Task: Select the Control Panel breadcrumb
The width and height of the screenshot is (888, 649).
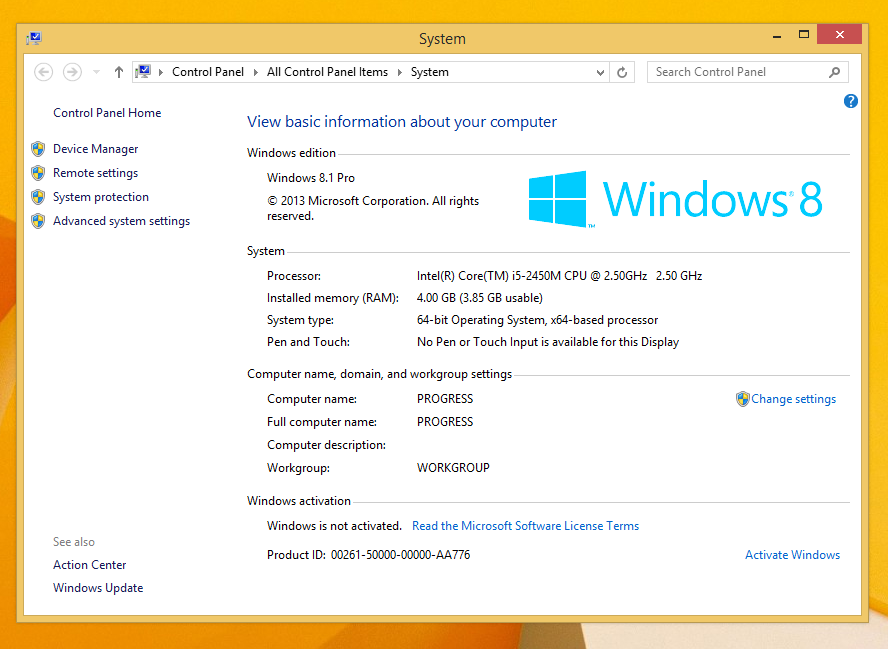Action: [x=207, y=72]
